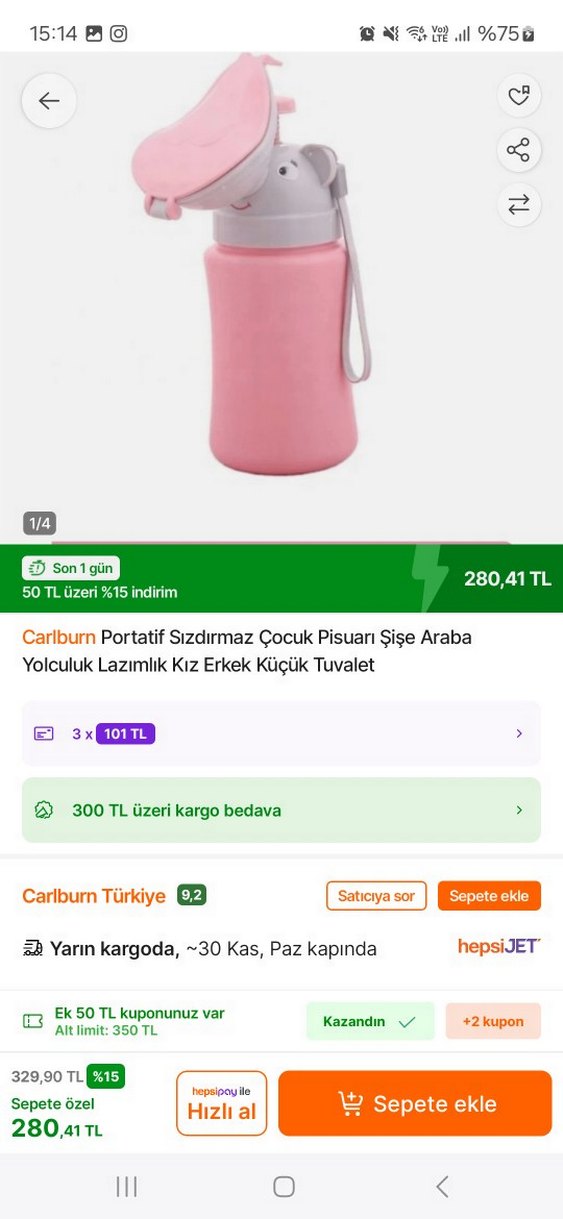
Task: Open the Carlburn brand link
Action: pos(59,637)
